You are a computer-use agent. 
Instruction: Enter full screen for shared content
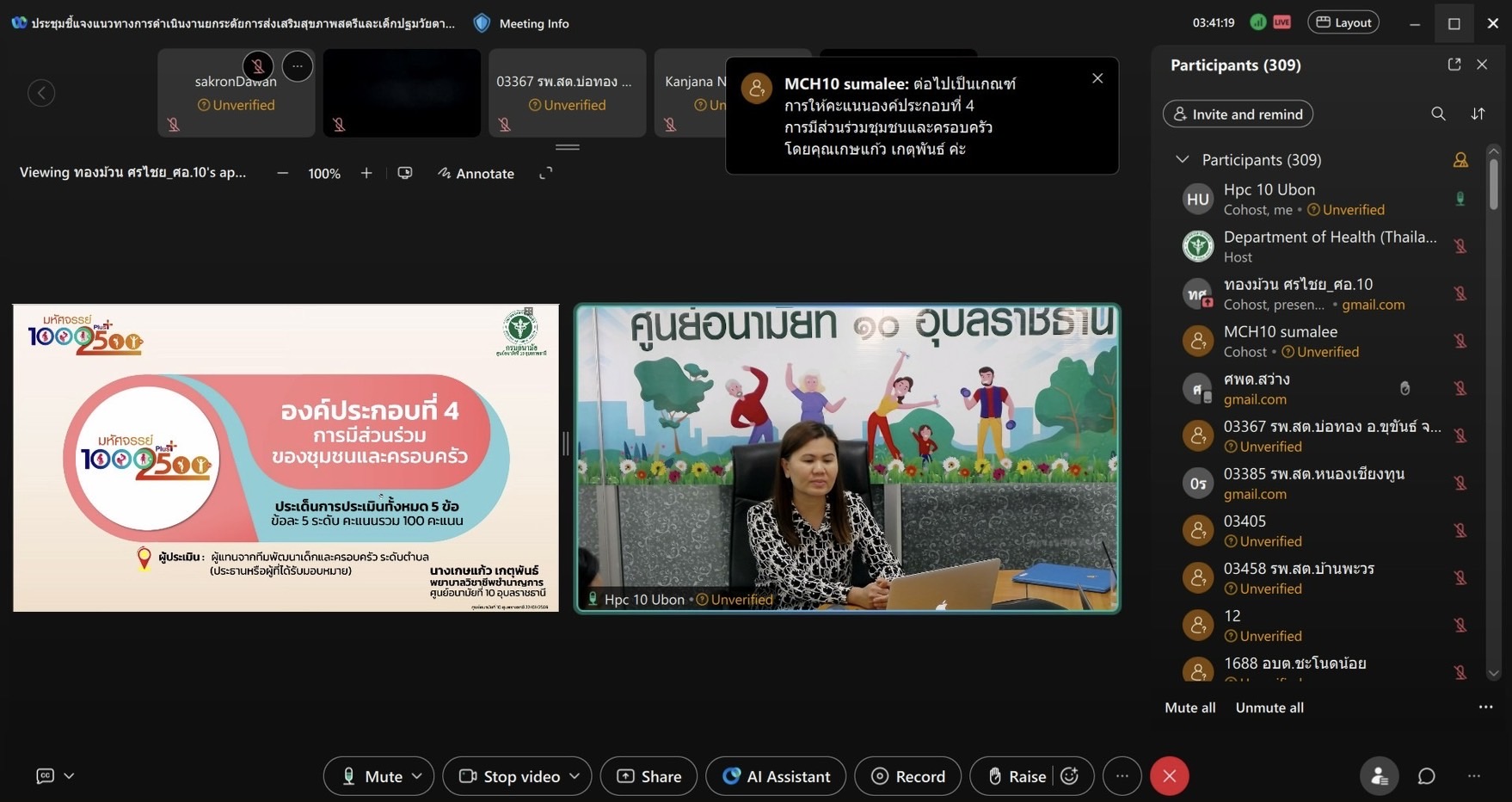[x=545, y=173]
